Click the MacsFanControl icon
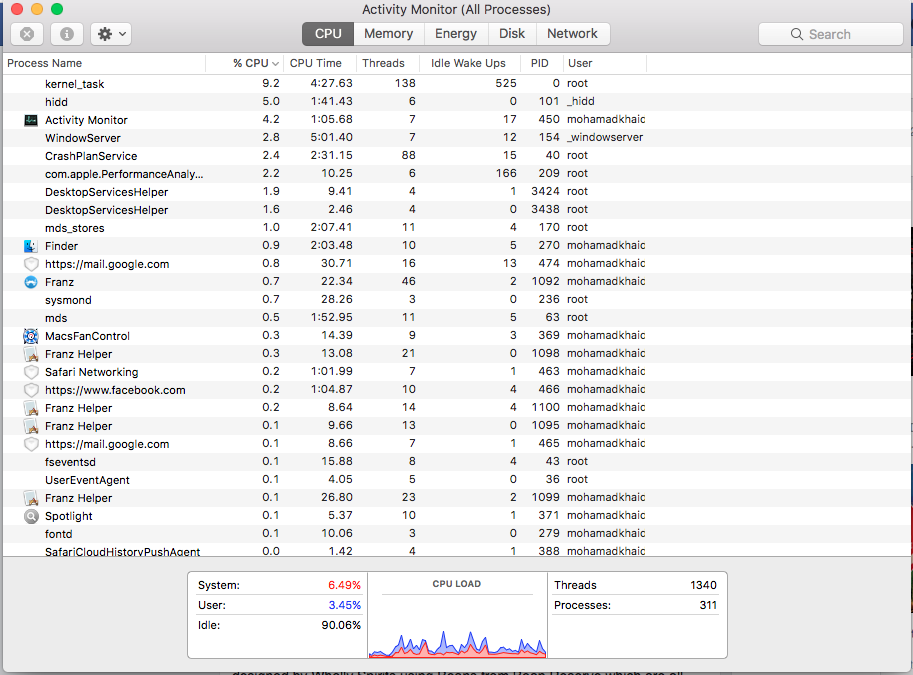 [x=31, y=336]
